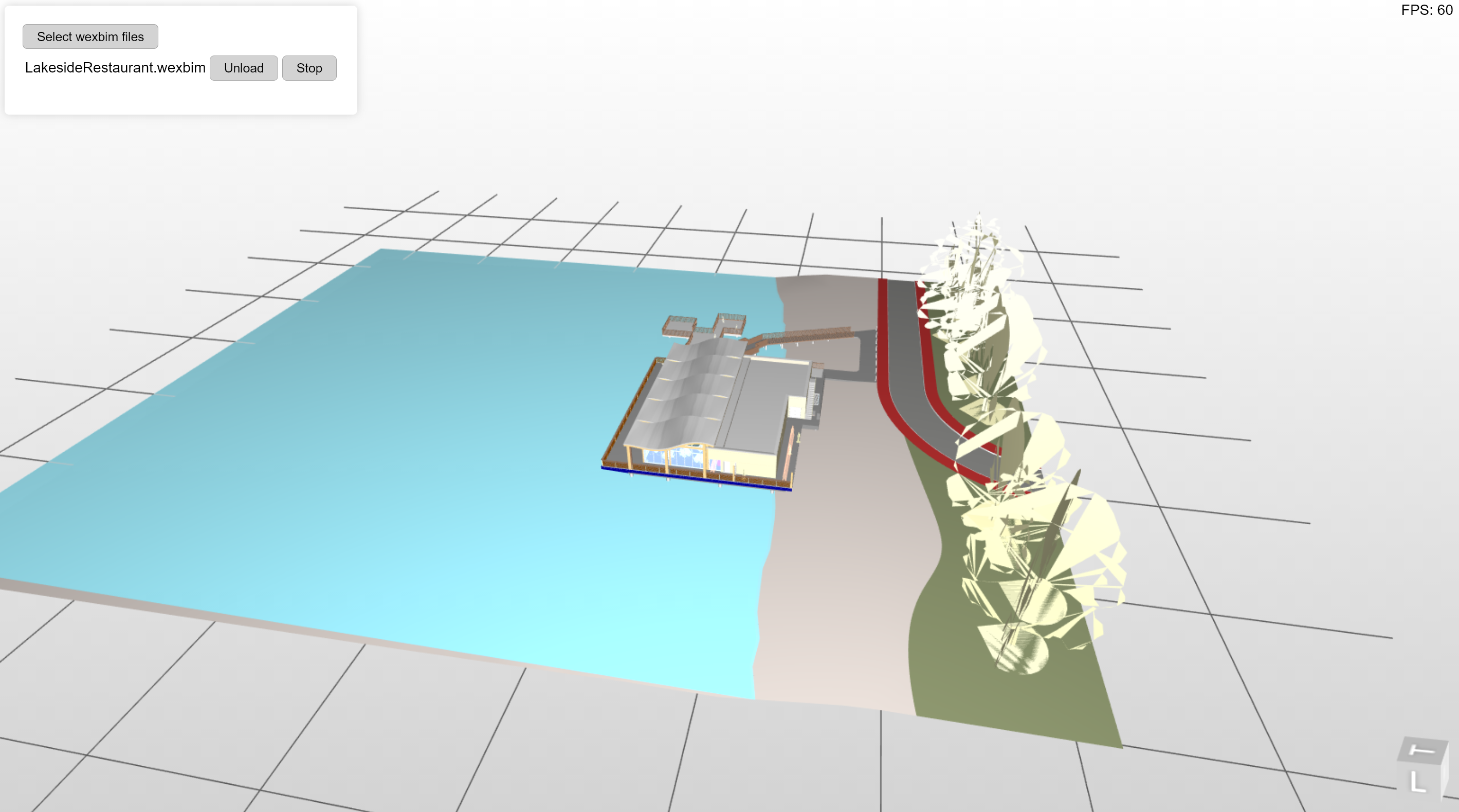Click the Select wexbim files button
This screenshot has width=1459, height=812.
pyautogui.click(x=89, y=36)
